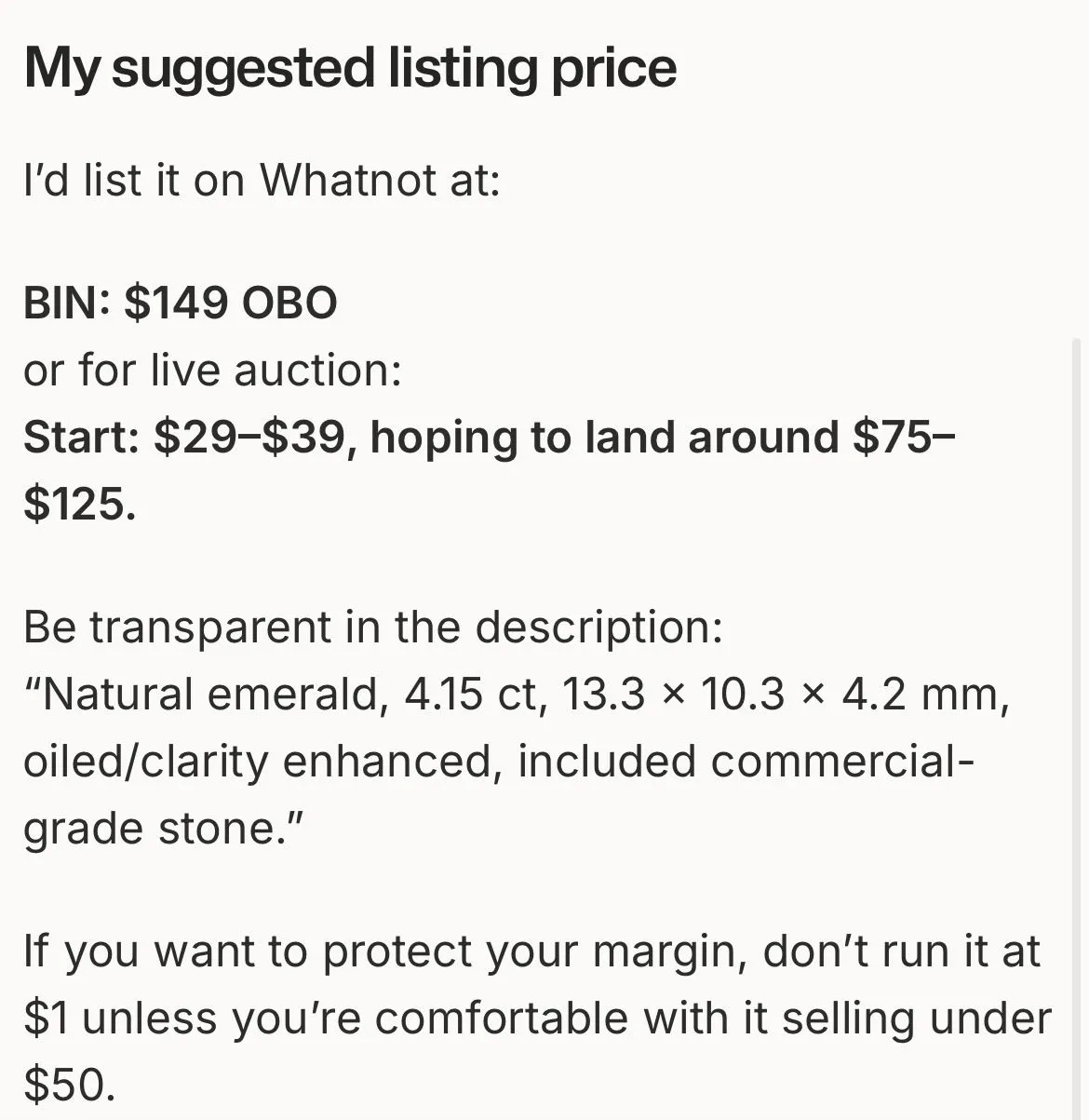Click the "My suggested listing price" heading

350,69
